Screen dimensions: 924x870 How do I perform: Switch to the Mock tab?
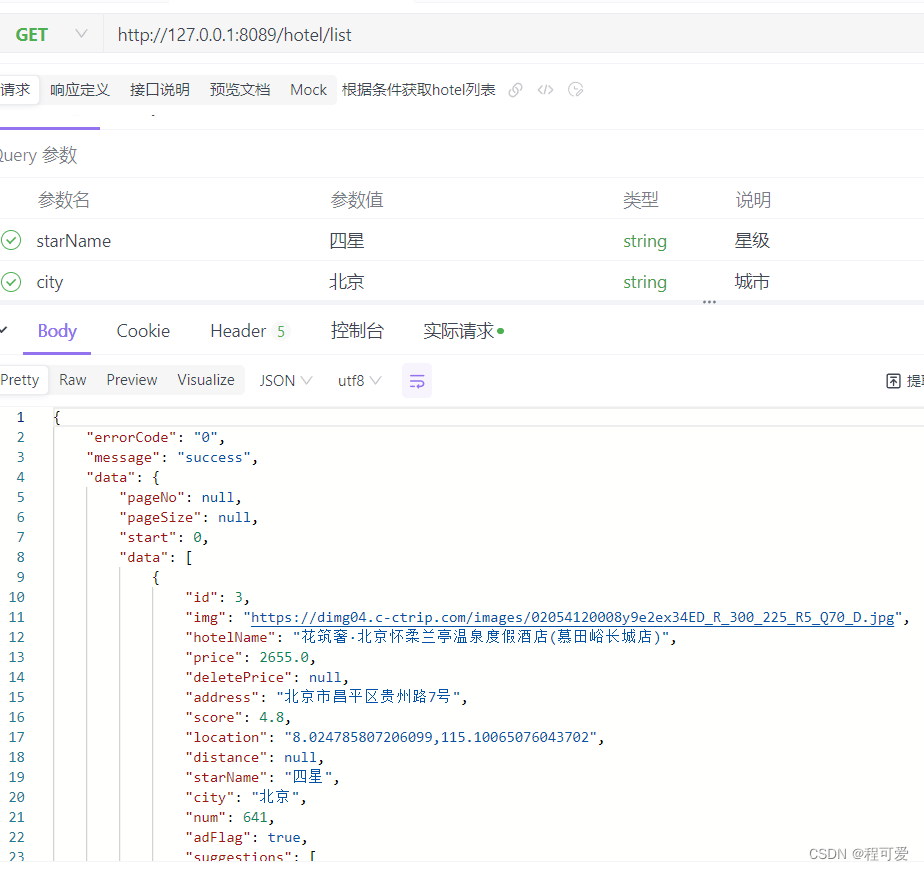(308, 90)
